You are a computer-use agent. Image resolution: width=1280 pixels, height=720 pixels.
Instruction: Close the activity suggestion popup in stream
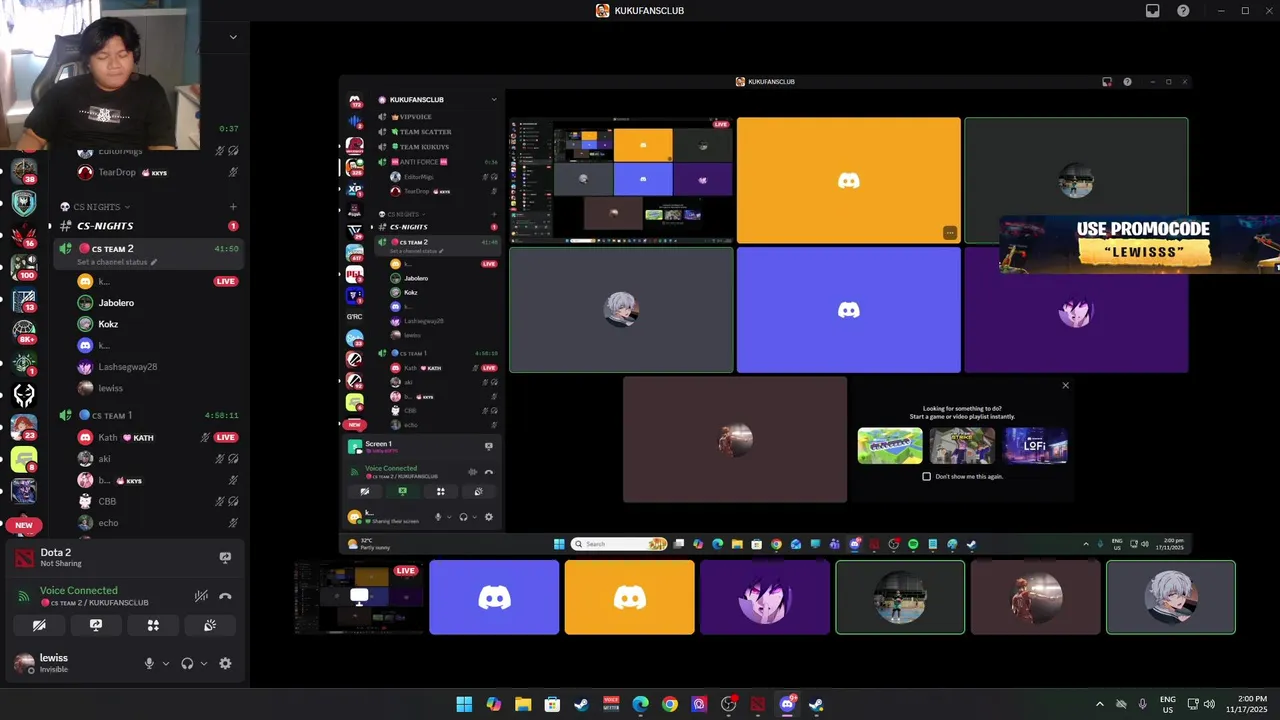(1065, 386)
